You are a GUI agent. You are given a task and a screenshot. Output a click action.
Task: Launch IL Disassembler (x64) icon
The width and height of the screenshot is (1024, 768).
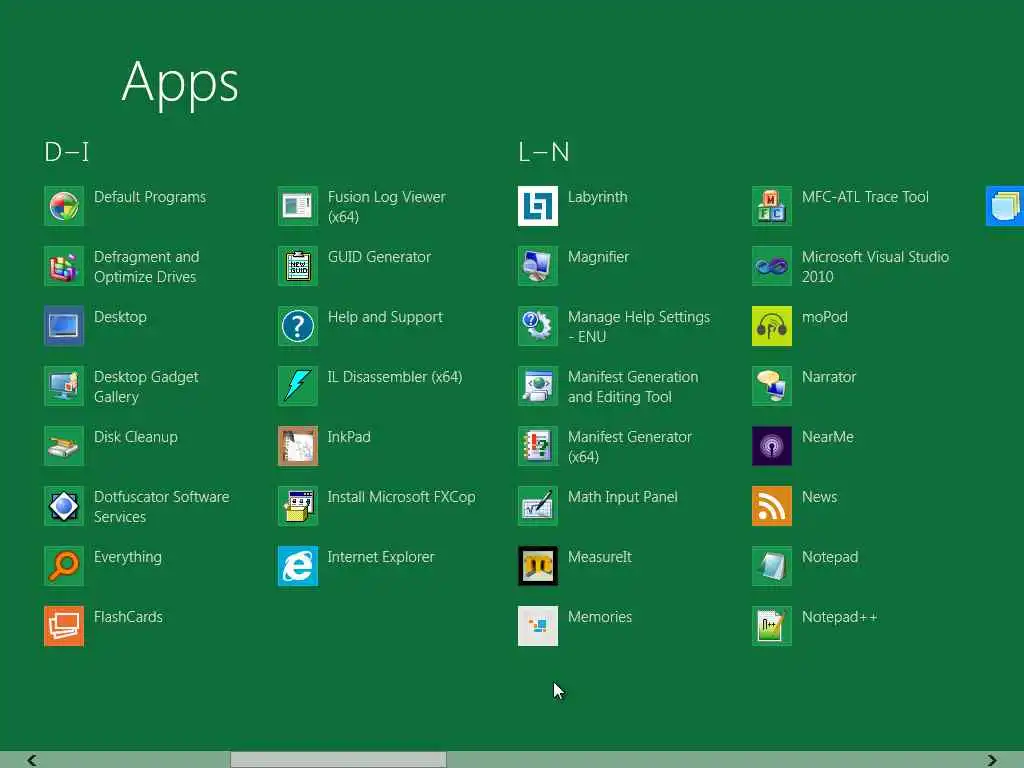pos(298,386)
